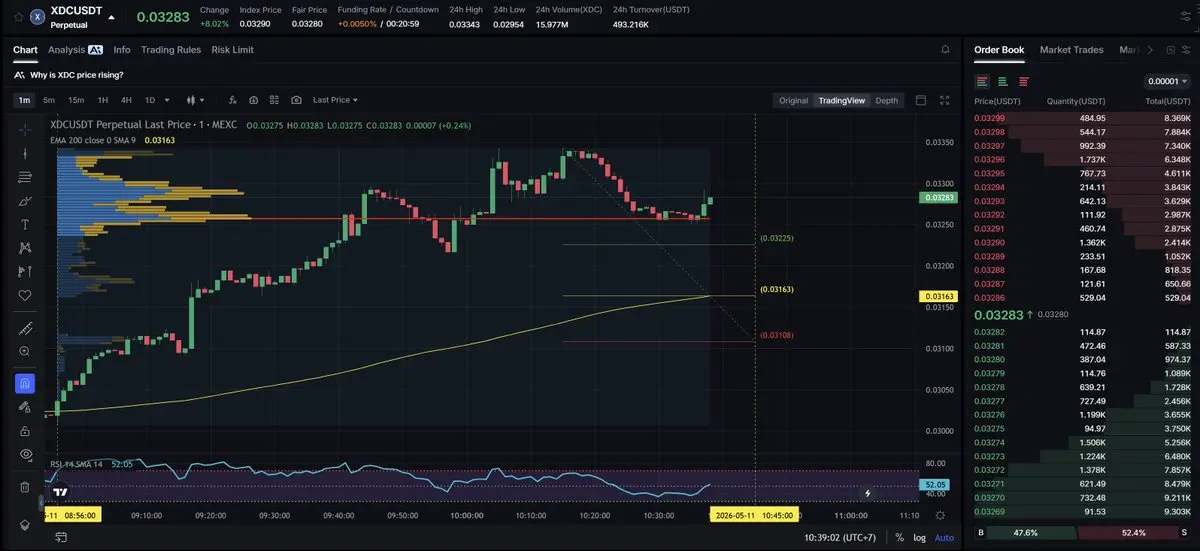This screenshot has width=1200, height=551.
Task: Open the patterns drawing tool
Action: point(25,248)
